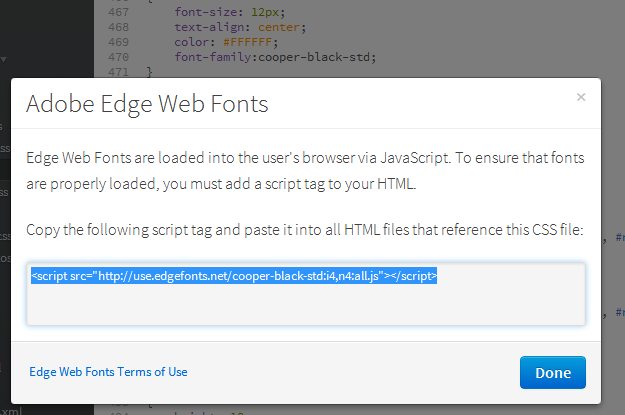Click the 'Adobe Edge Web Fonts' dialog title
The image size is (625, 415).
click(147, 104)
